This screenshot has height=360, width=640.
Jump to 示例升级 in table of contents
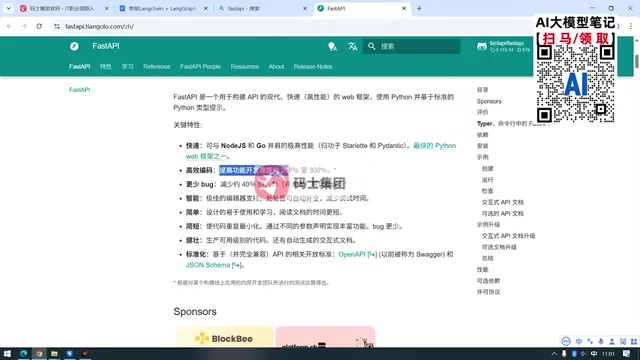coord(488,224)
